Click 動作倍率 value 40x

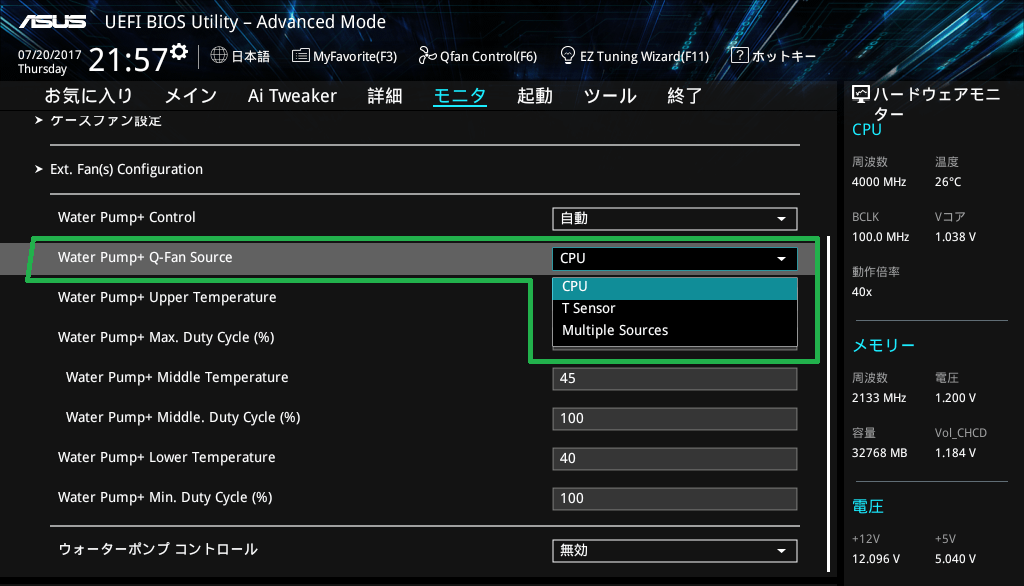(x=862, y=292)
